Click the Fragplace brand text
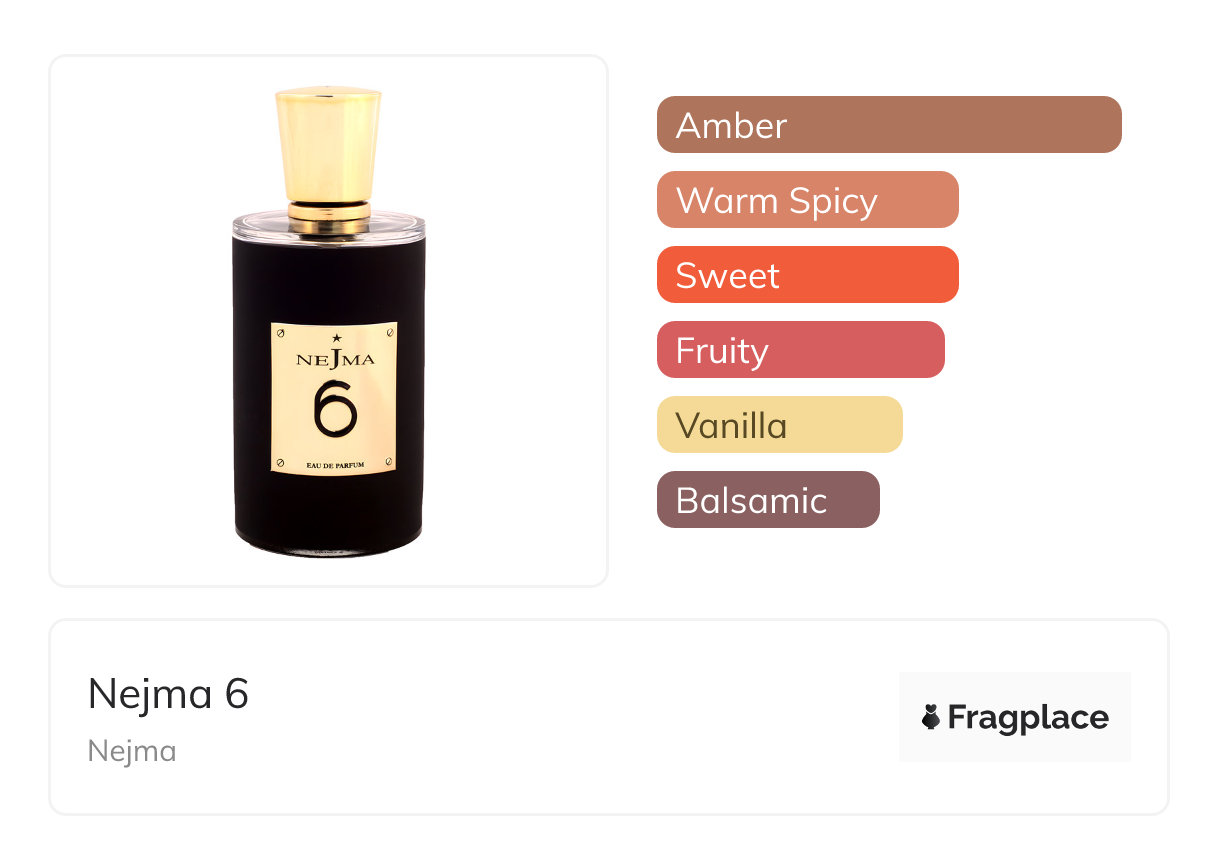Image resolution: width=1218 pixels, height=864 pixels. pos(1028,717)
